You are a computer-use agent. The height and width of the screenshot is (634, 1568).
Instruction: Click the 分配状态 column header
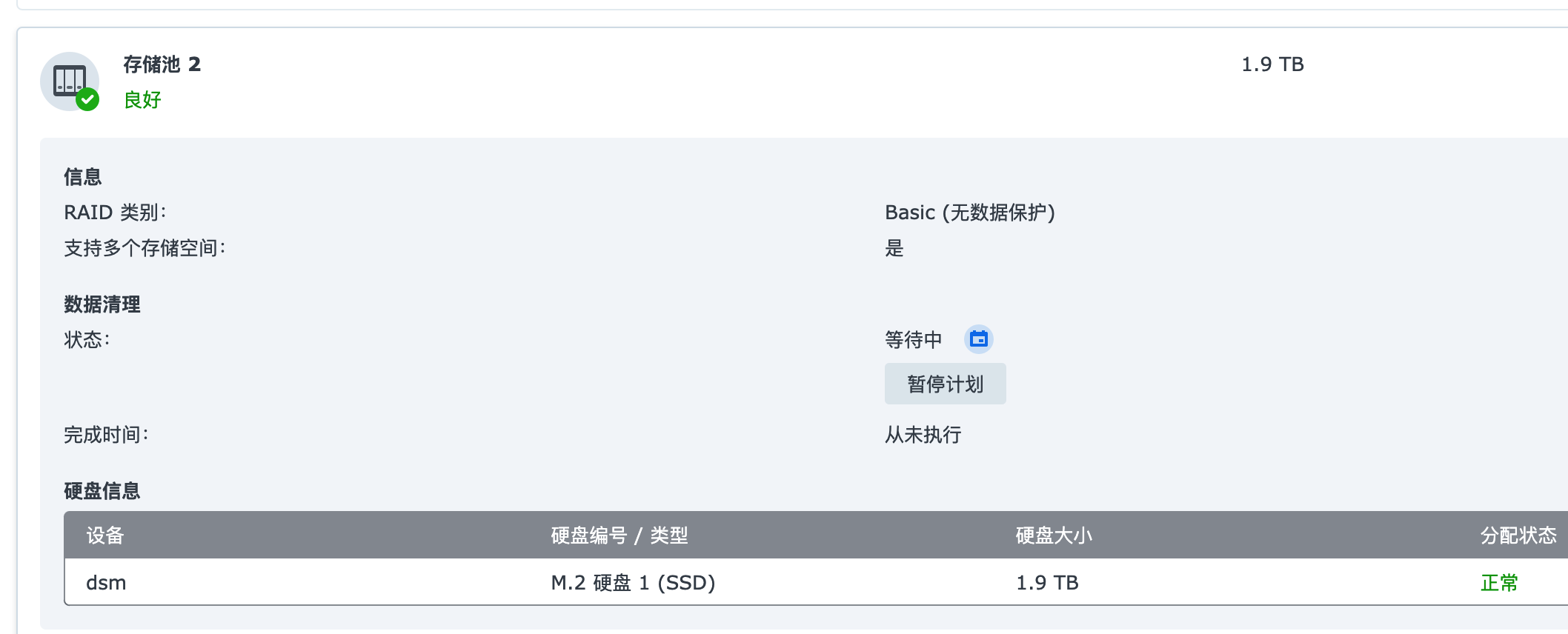[x=1518, y=535]
